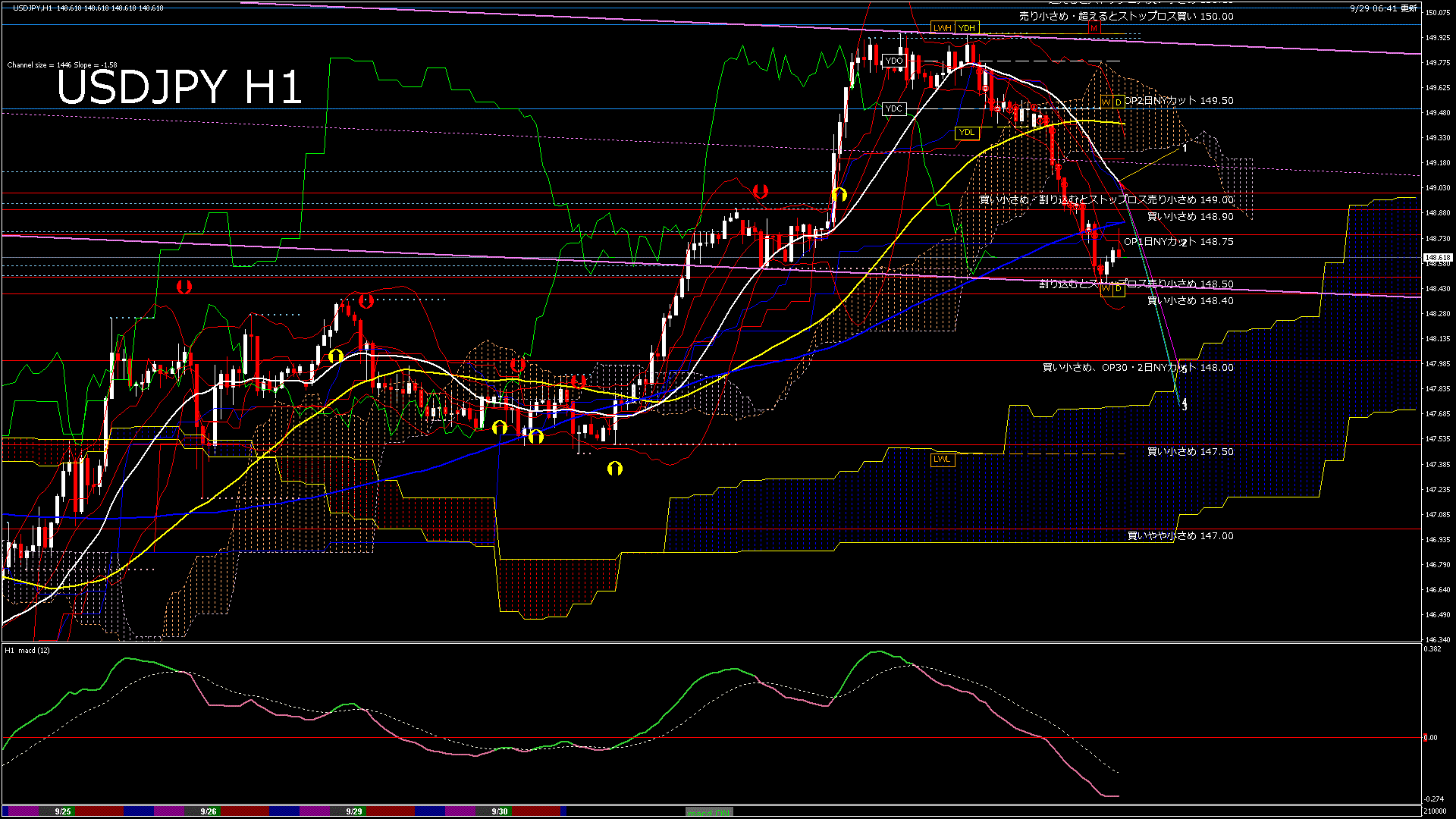The height and width of the screenshot is (819, 1456).
Task: Click W box beside OP2日NYカット 149.50
Action: [1106, 102]
